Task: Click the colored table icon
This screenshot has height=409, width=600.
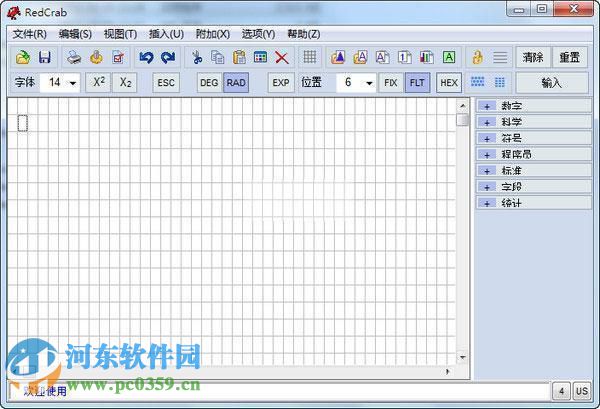Action: 261,57
